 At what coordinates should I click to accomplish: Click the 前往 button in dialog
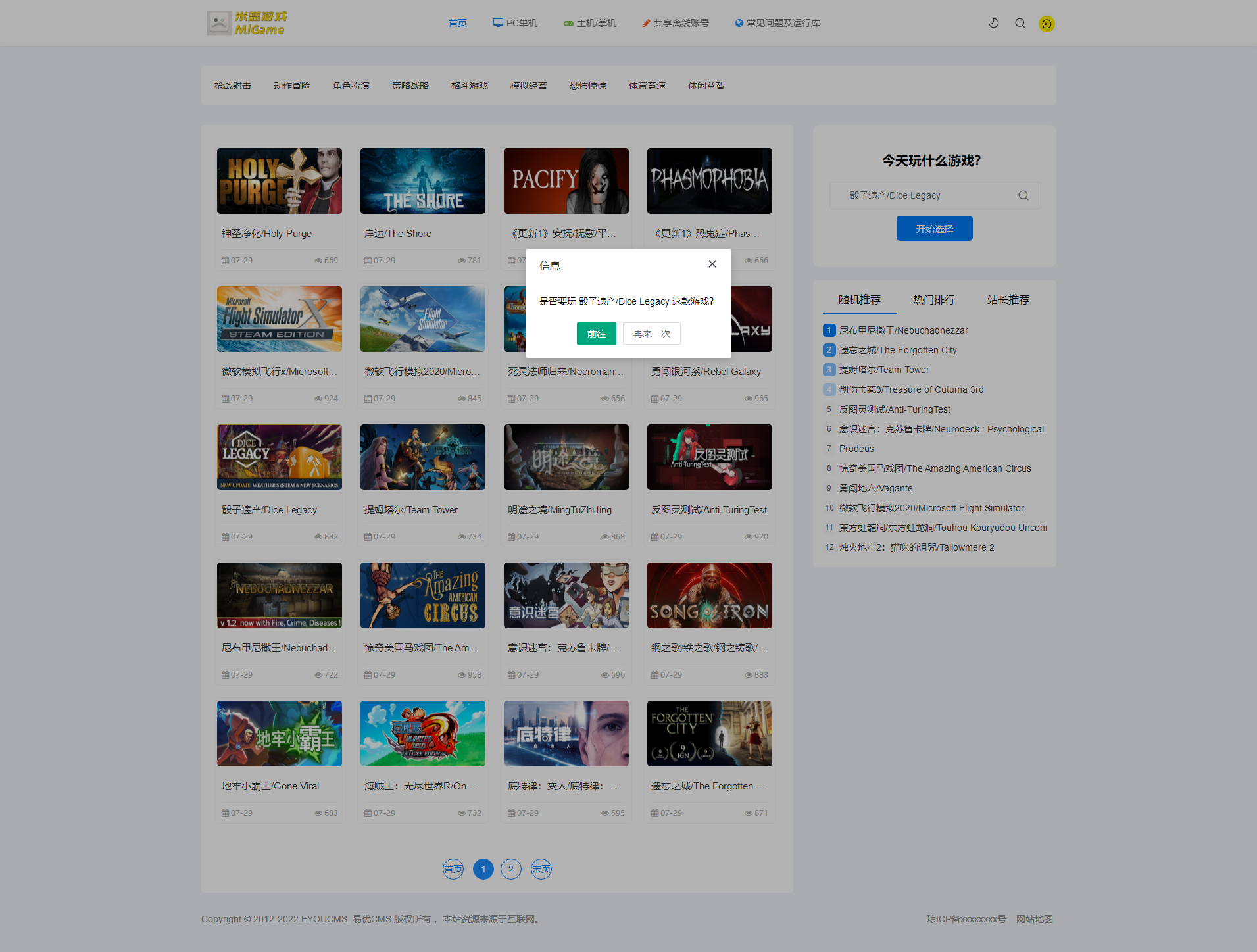click(597, 334)
